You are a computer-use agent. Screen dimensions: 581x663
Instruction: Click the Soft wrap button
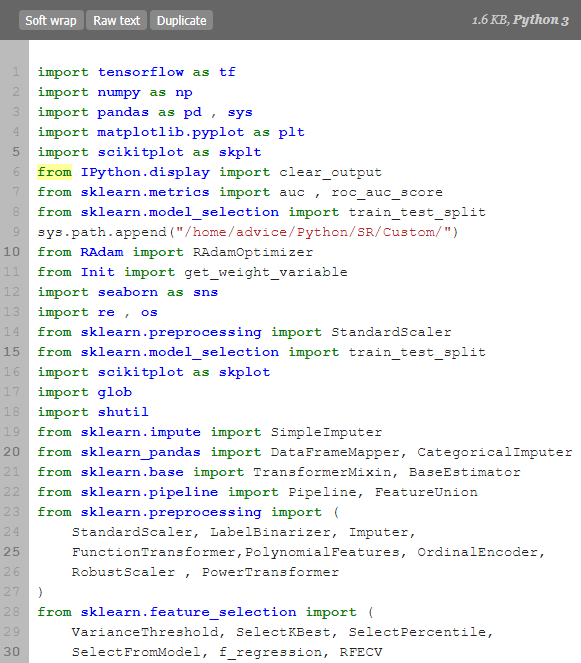pos(51,20)
